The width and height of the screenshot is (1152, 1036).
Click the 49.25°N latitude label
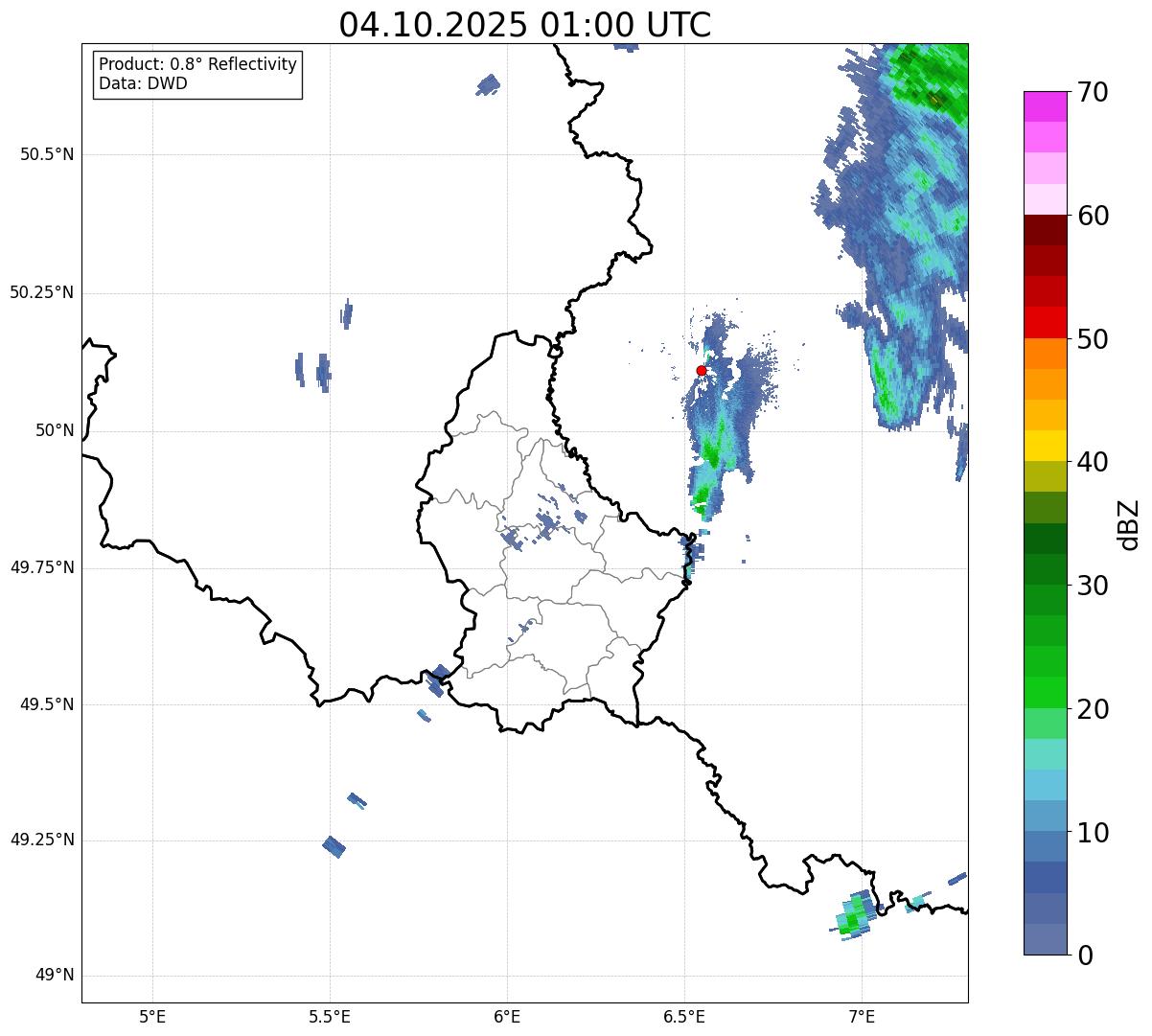[x=42, y=840]
